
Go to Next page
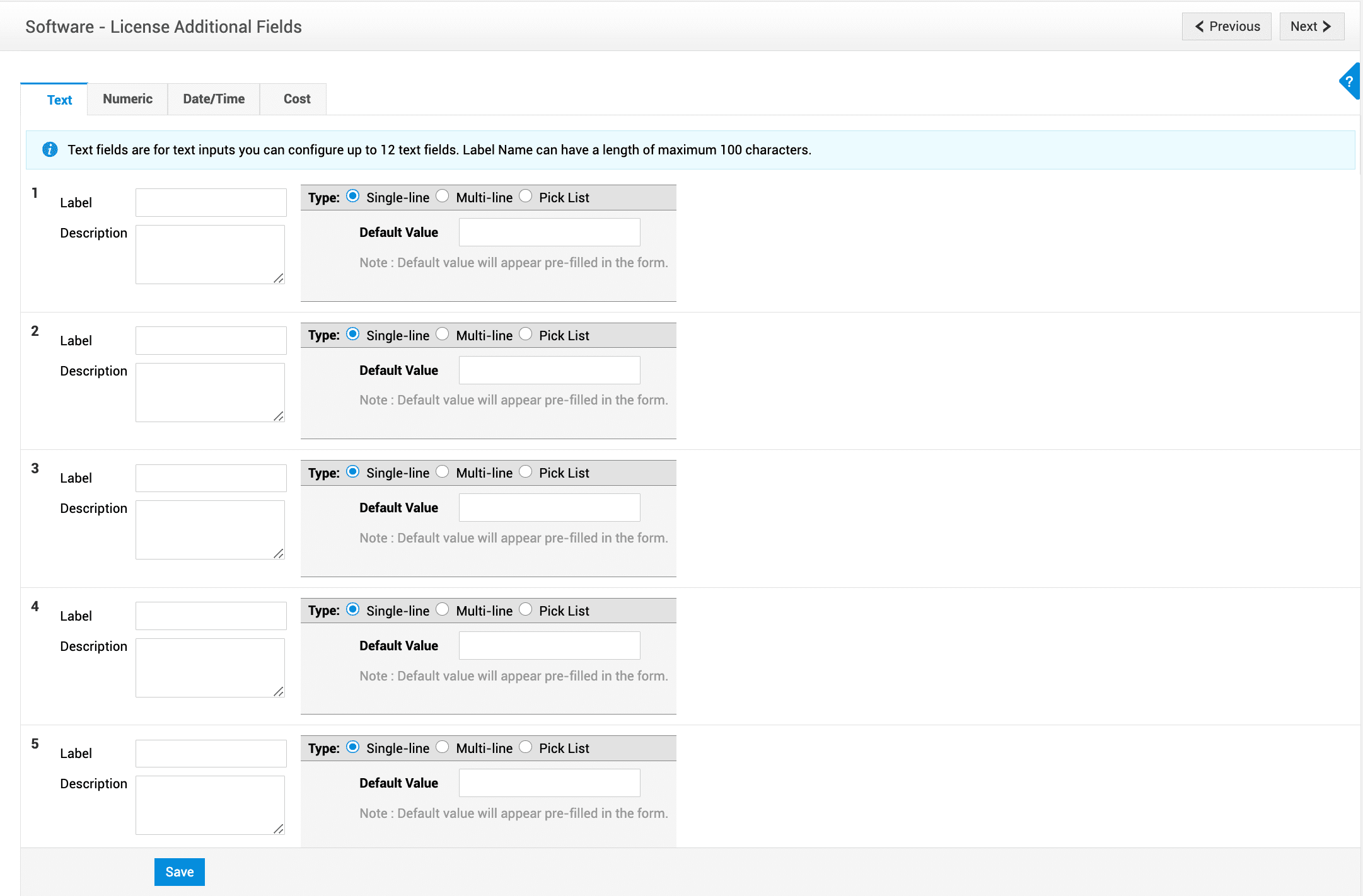tap(1311, 26)
